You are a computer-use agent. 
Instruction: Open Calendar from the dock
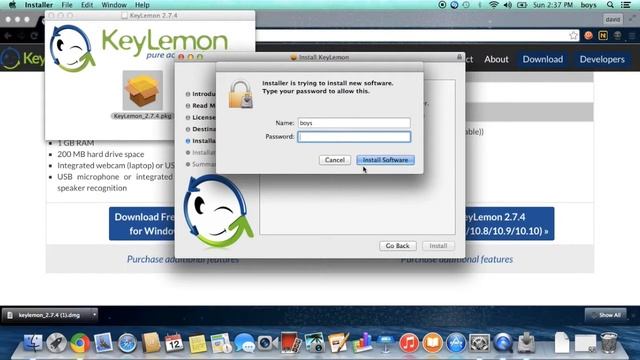pyautogui.click(x=174, y=343)
